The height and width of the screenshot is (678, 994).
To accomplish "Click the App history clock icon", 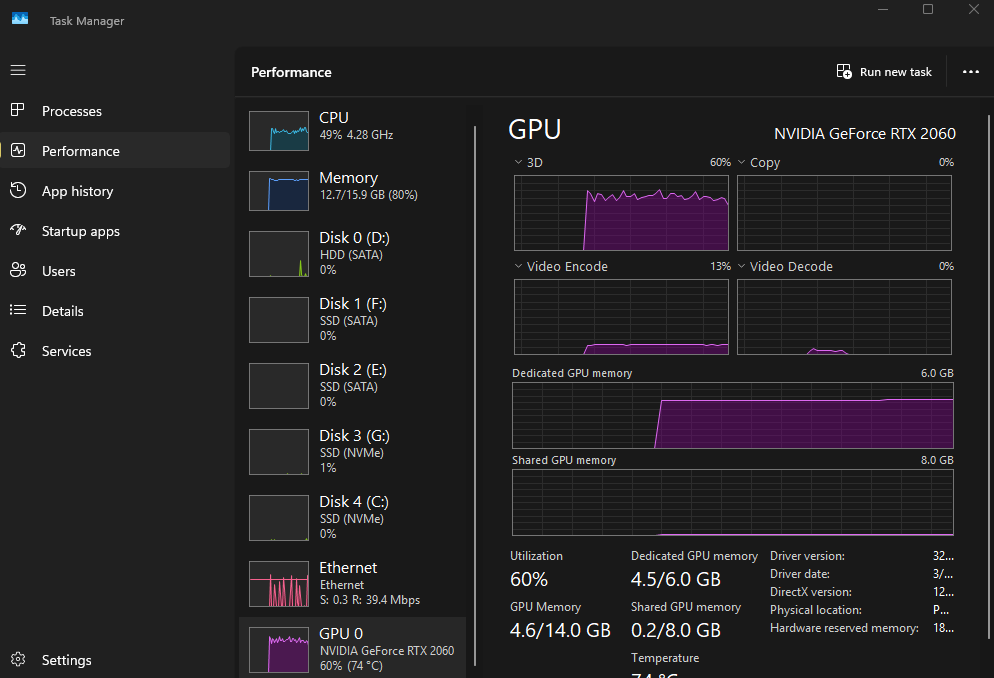I will pyautogui.click(x=18, y=190).
